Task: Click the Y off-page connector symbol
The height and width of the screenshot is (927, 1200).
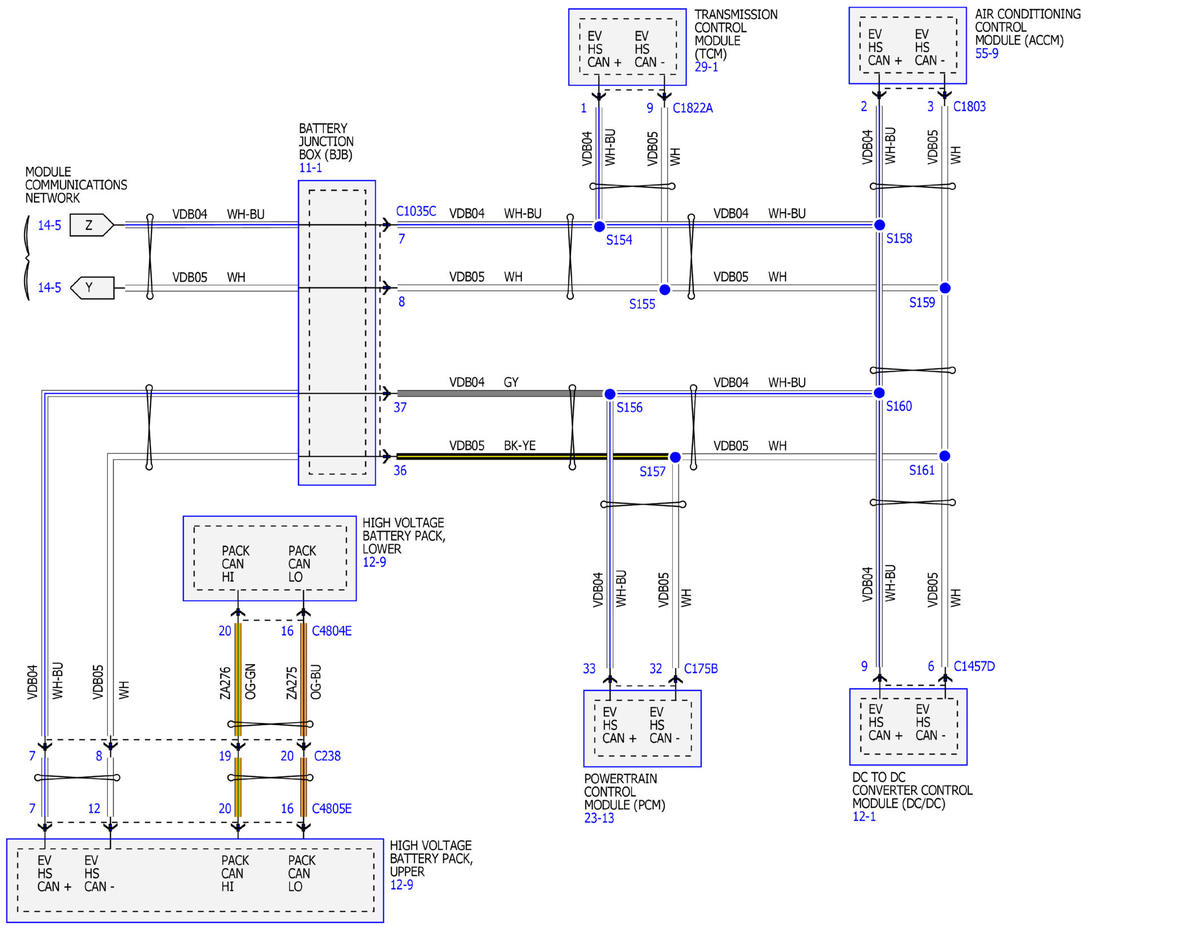Action: click(x=92, y=288)
